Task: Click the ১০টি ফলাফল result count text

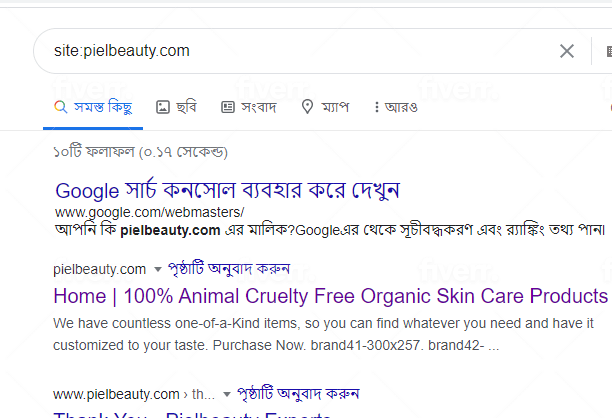Action: click(140, 151)
